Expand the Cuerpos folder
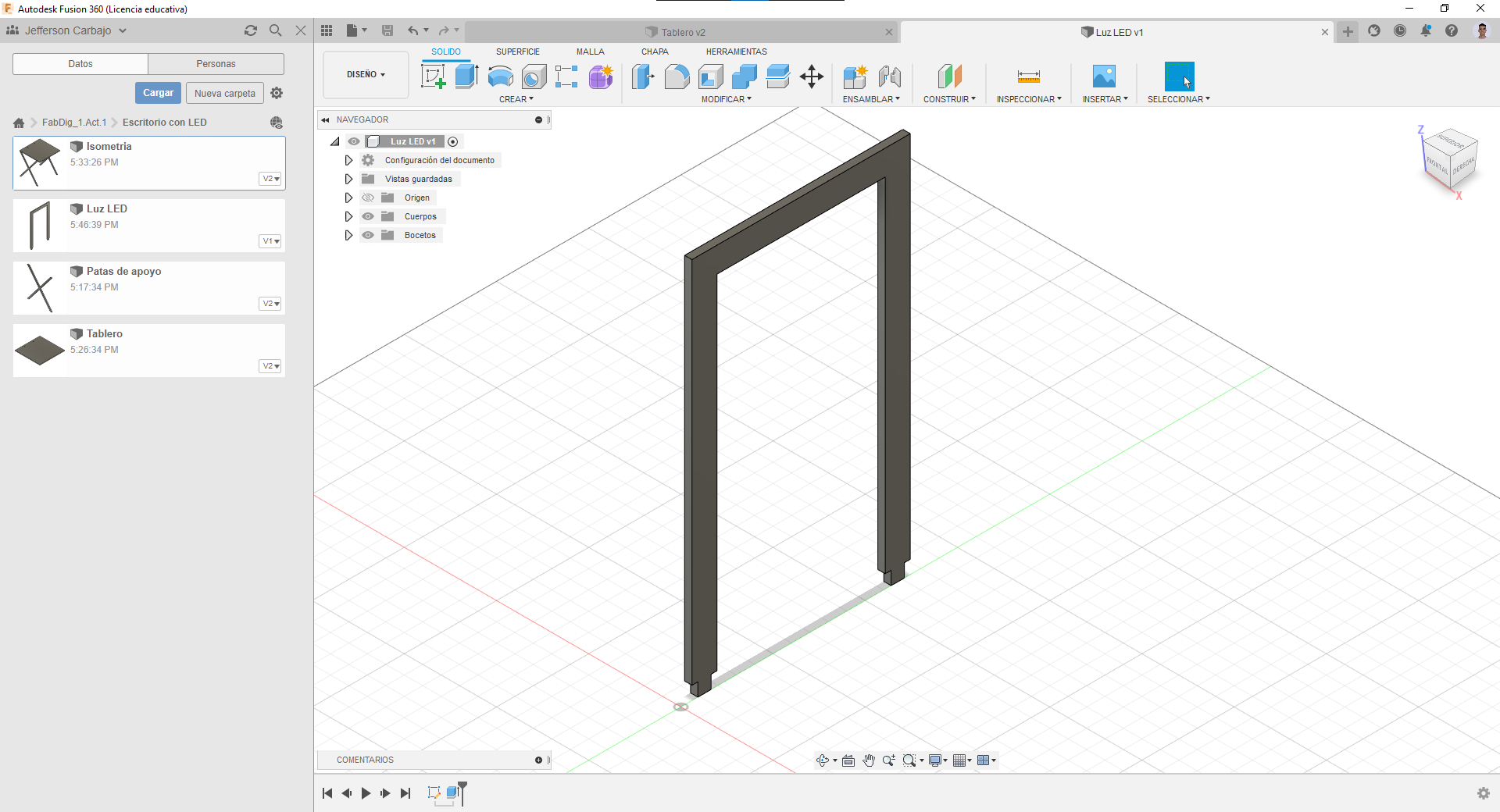The width and height of the screenshot is (1500, 812). pyautogui.click(x=349, y=216)
